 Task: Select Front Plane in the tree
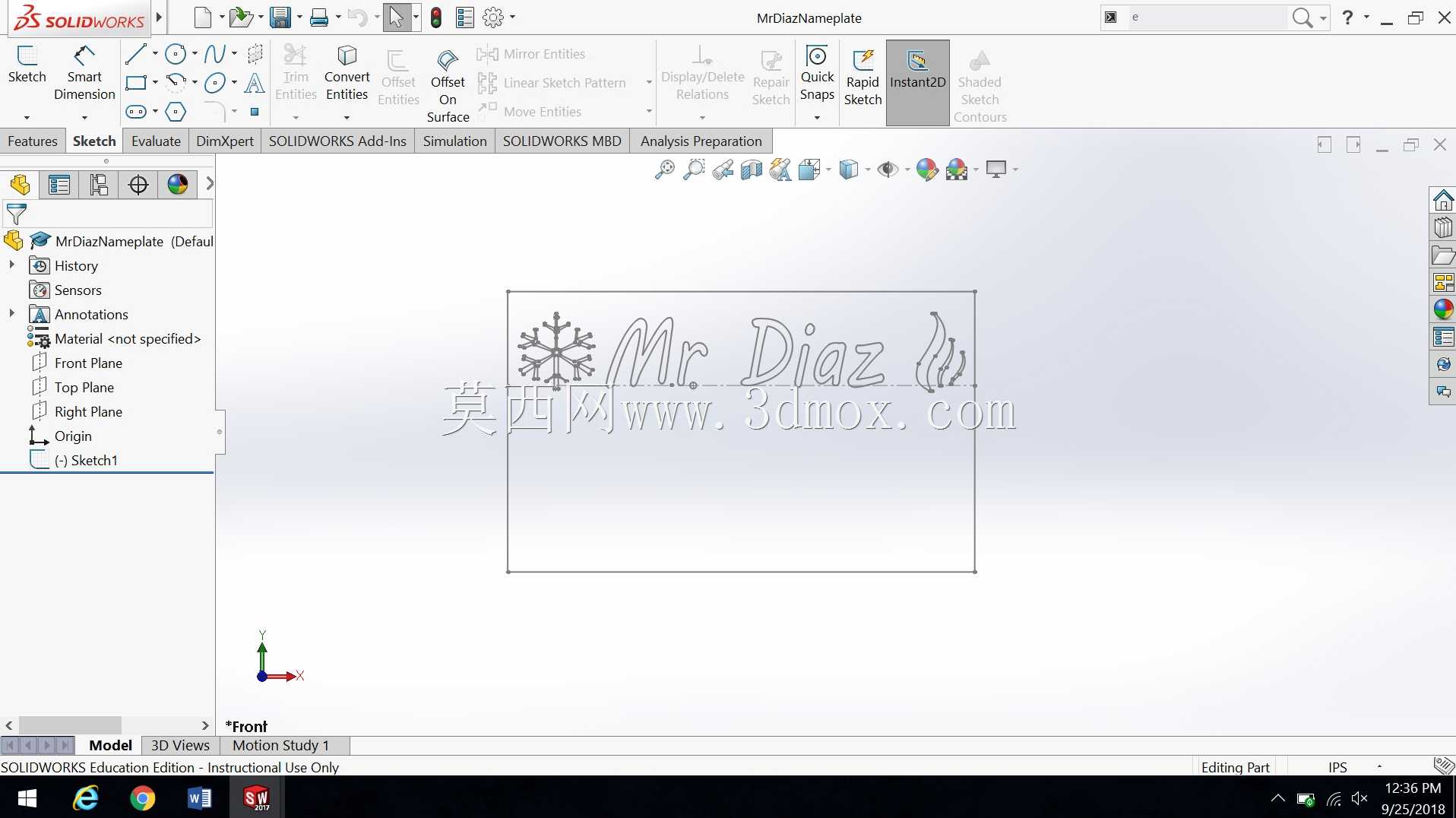click(x=88, y=363)
